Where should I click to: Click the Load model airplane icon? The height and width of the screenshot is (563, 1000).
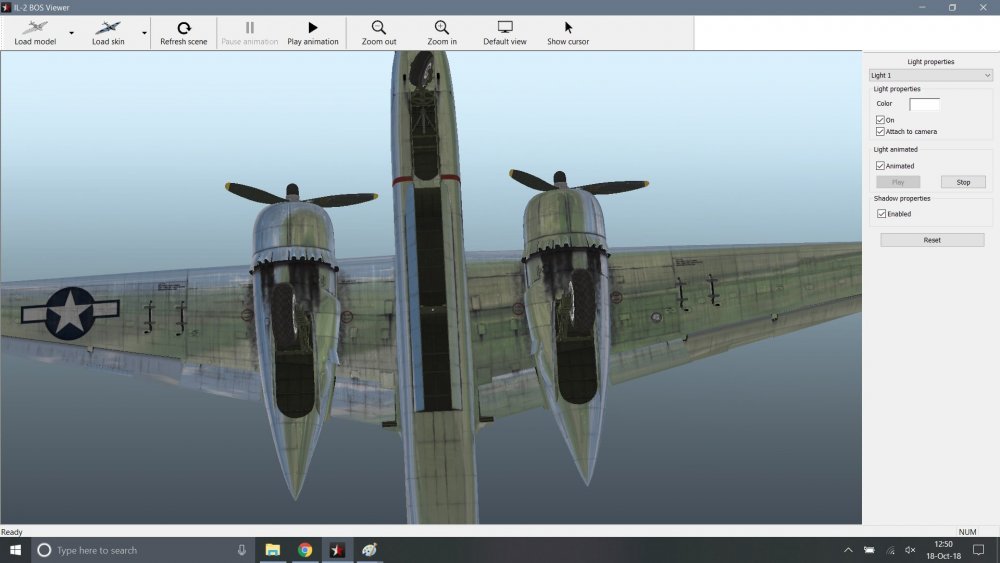tap(35, 28)
